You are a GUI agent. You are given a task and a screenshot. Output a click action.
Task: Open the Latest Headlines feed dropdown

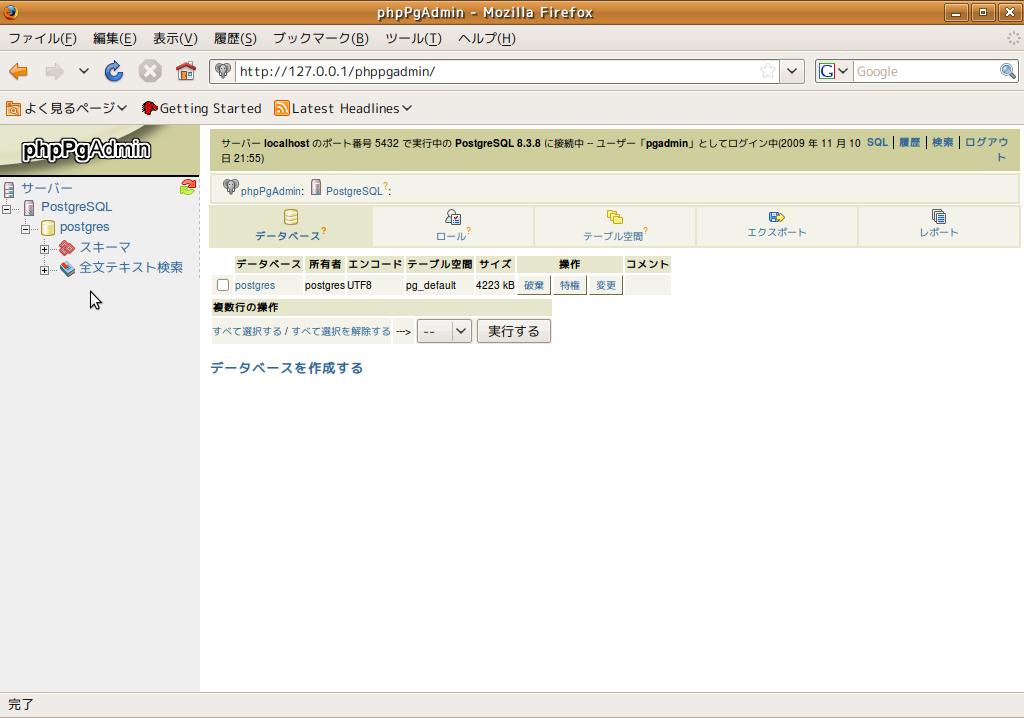pyautogui.click(x=344, y=108)
